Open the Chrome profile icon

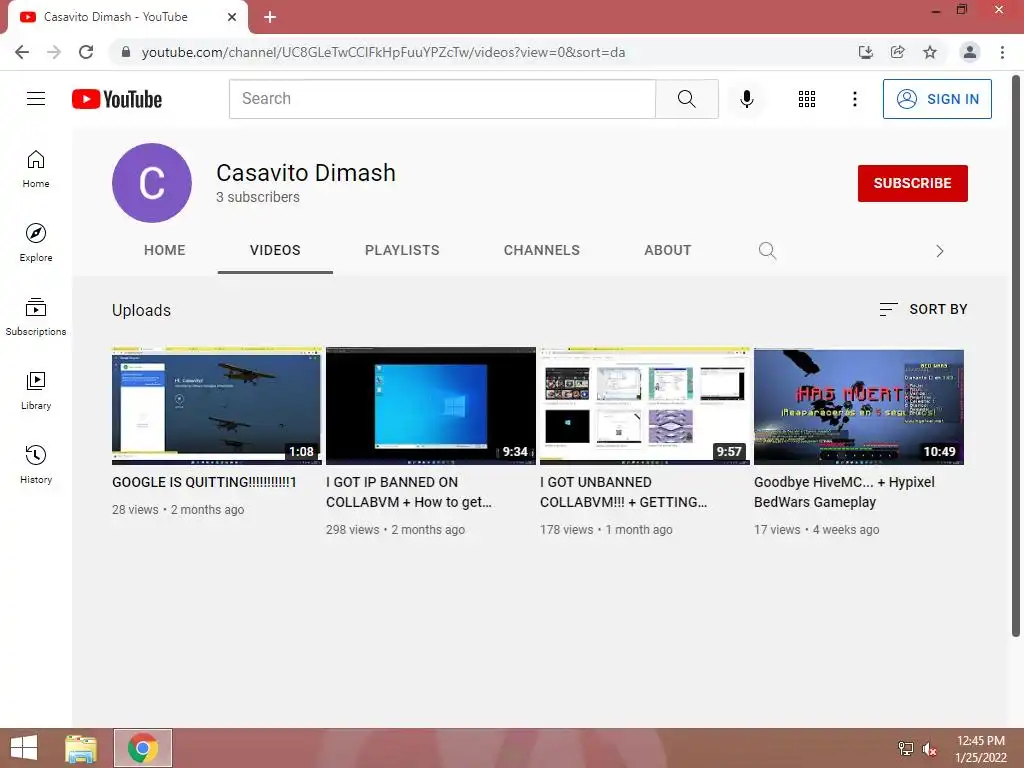click(970, 52)
